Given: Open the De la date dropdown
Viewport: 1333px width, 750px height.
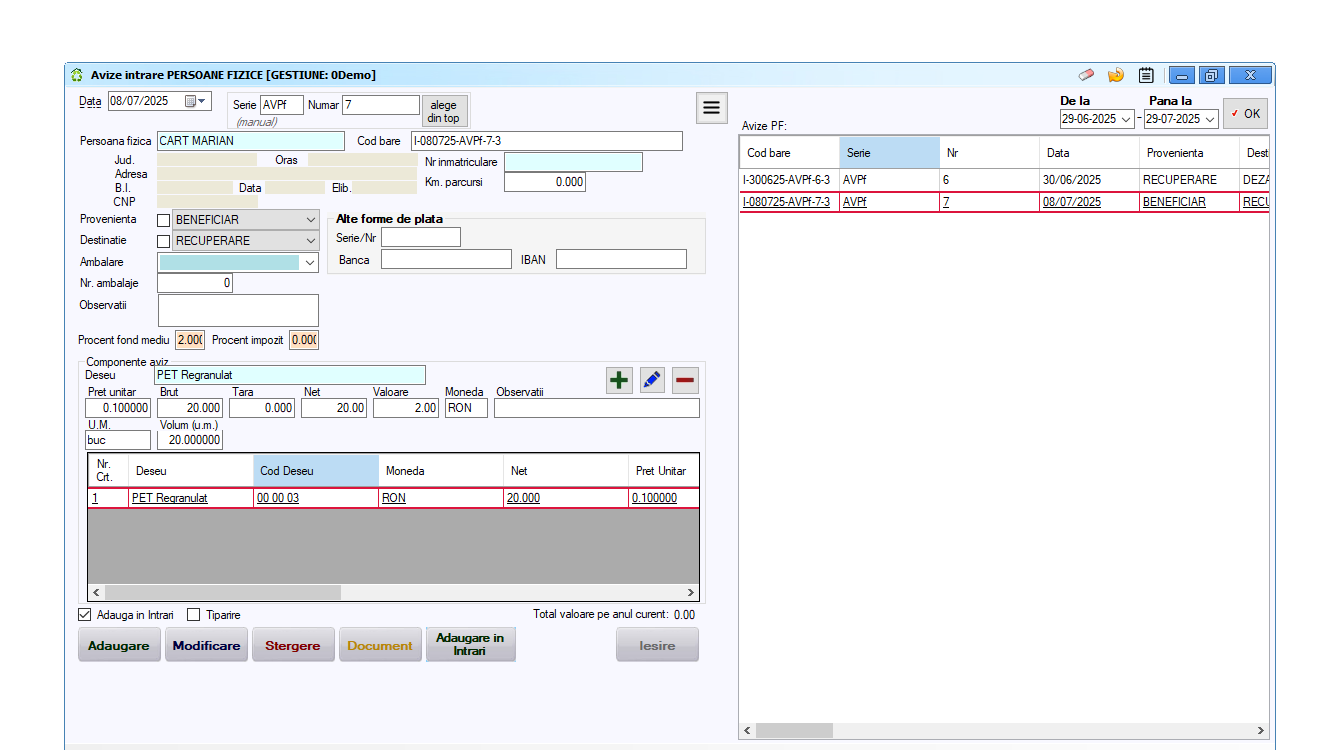Looking at the screenshot, I should coord(1126,119).
